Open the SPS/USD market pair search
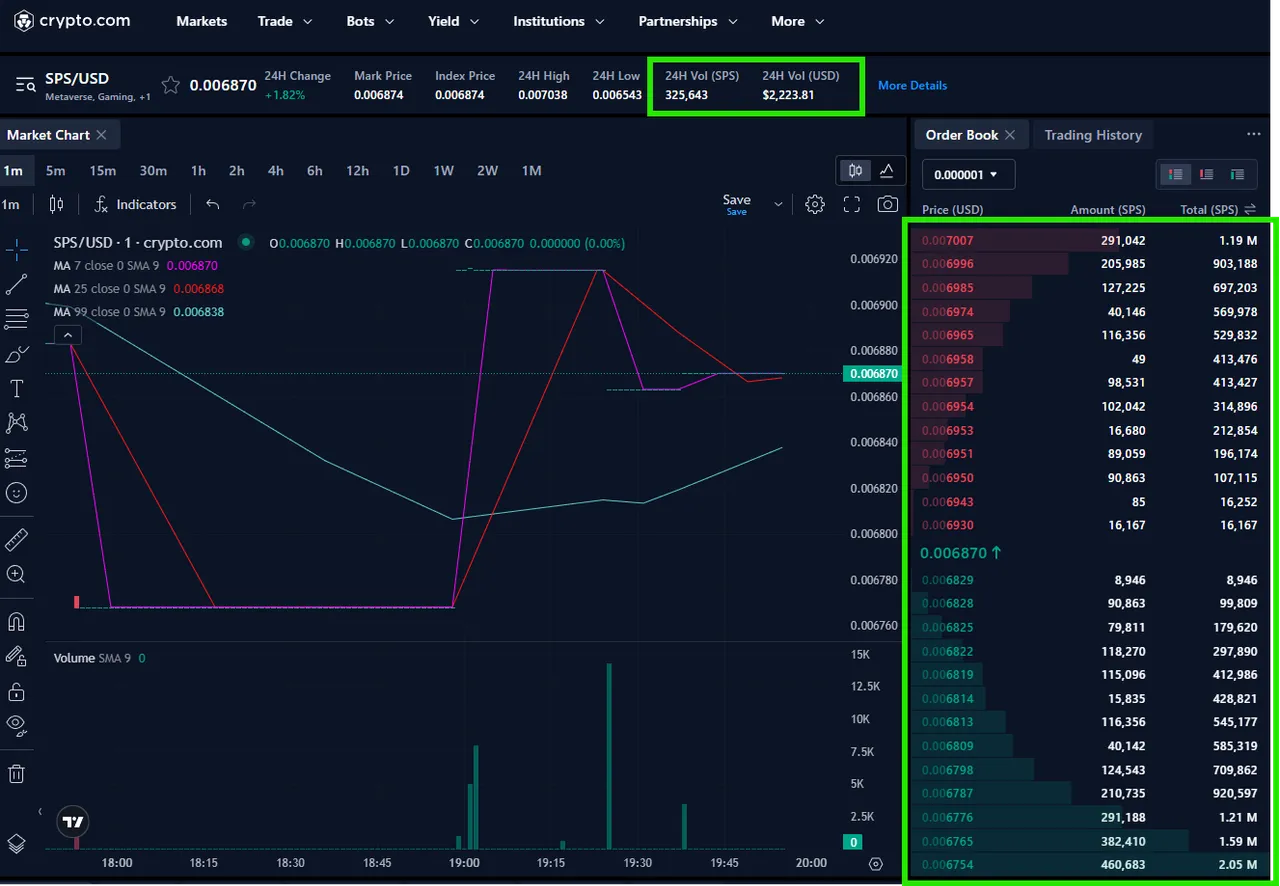 (x=26, y=85)
